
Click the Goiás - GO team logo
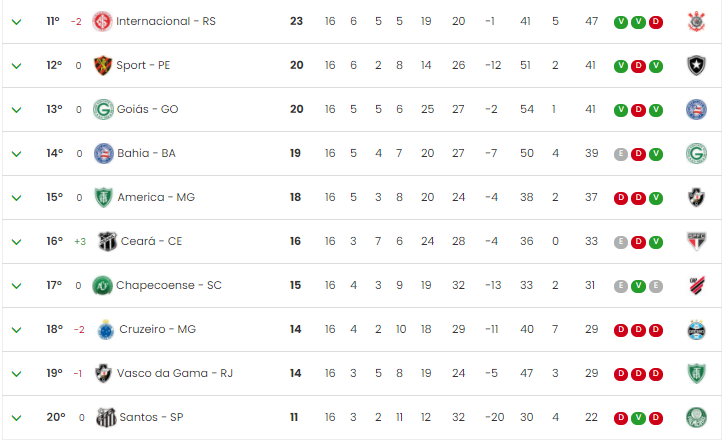coord(103,109)
